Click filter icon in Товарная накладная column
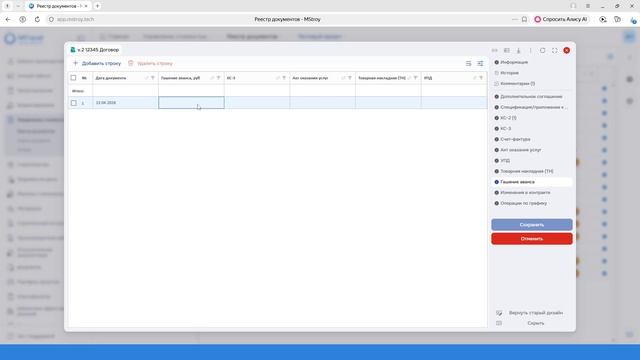 click(x=416, y=78)
